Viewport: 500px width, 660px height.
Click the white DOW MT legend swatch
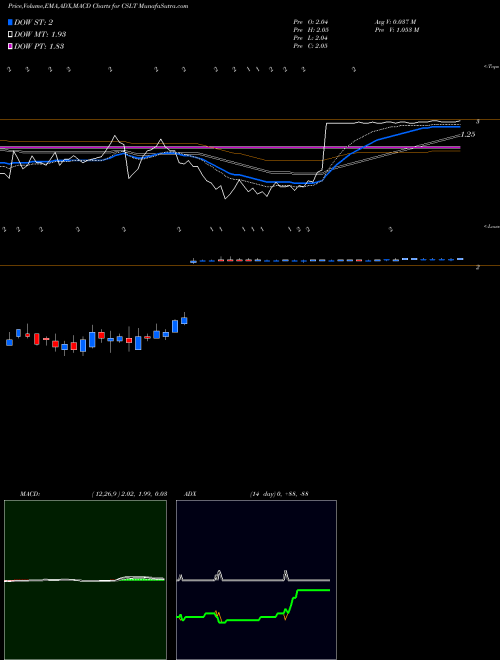10,34
